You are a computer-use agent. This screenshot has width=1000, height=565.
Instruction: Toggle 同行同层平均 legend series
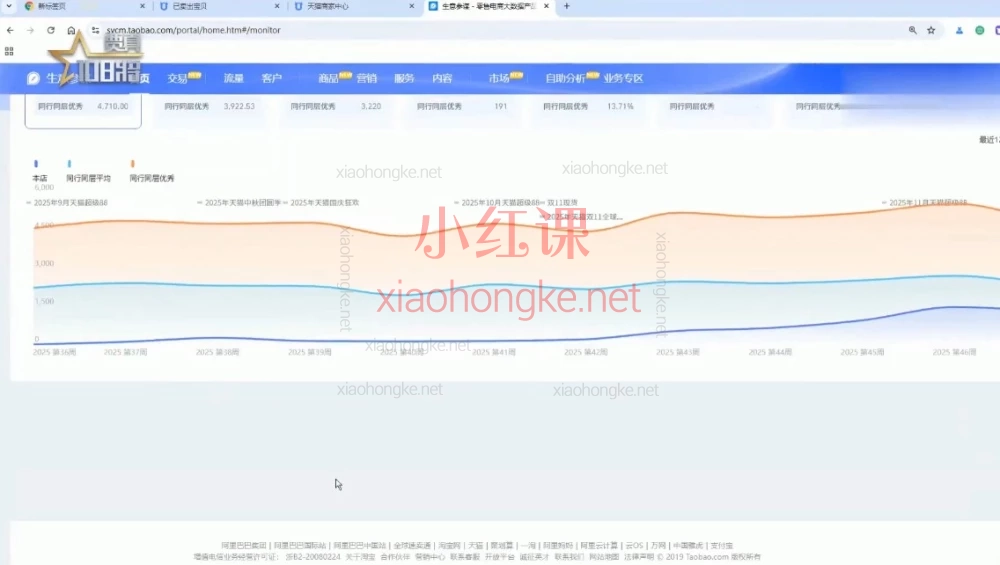[88, 172]
